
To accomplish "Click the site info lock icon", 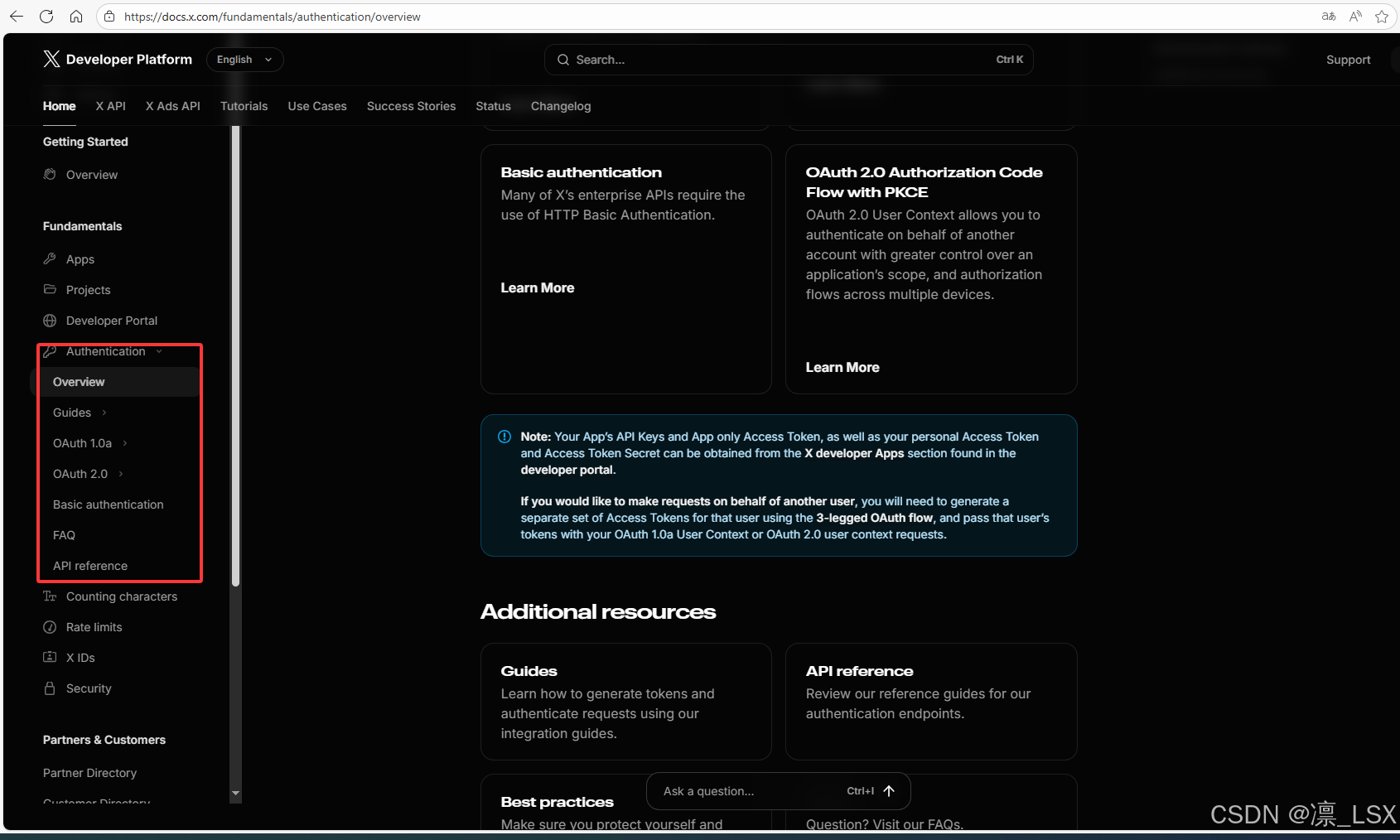I will pos(109,17).
